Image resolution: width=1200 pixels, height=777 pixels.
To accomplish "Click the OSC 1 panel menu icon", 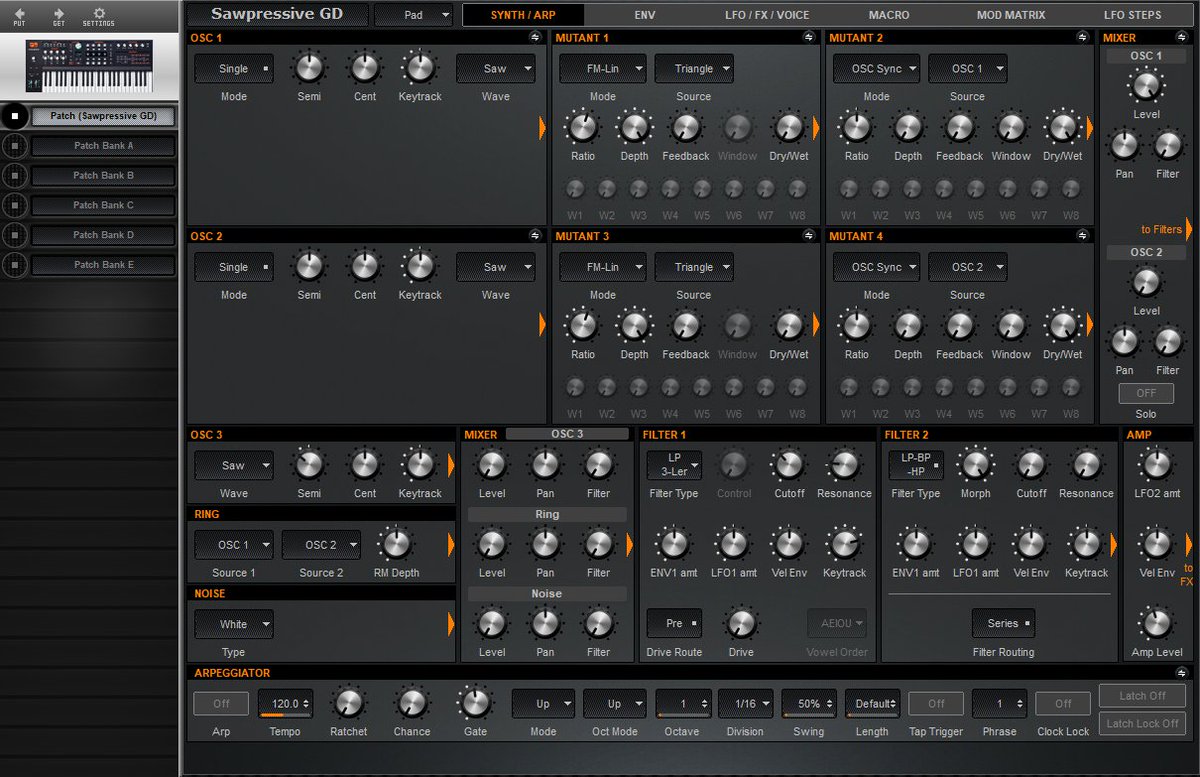I will point(535,37).
